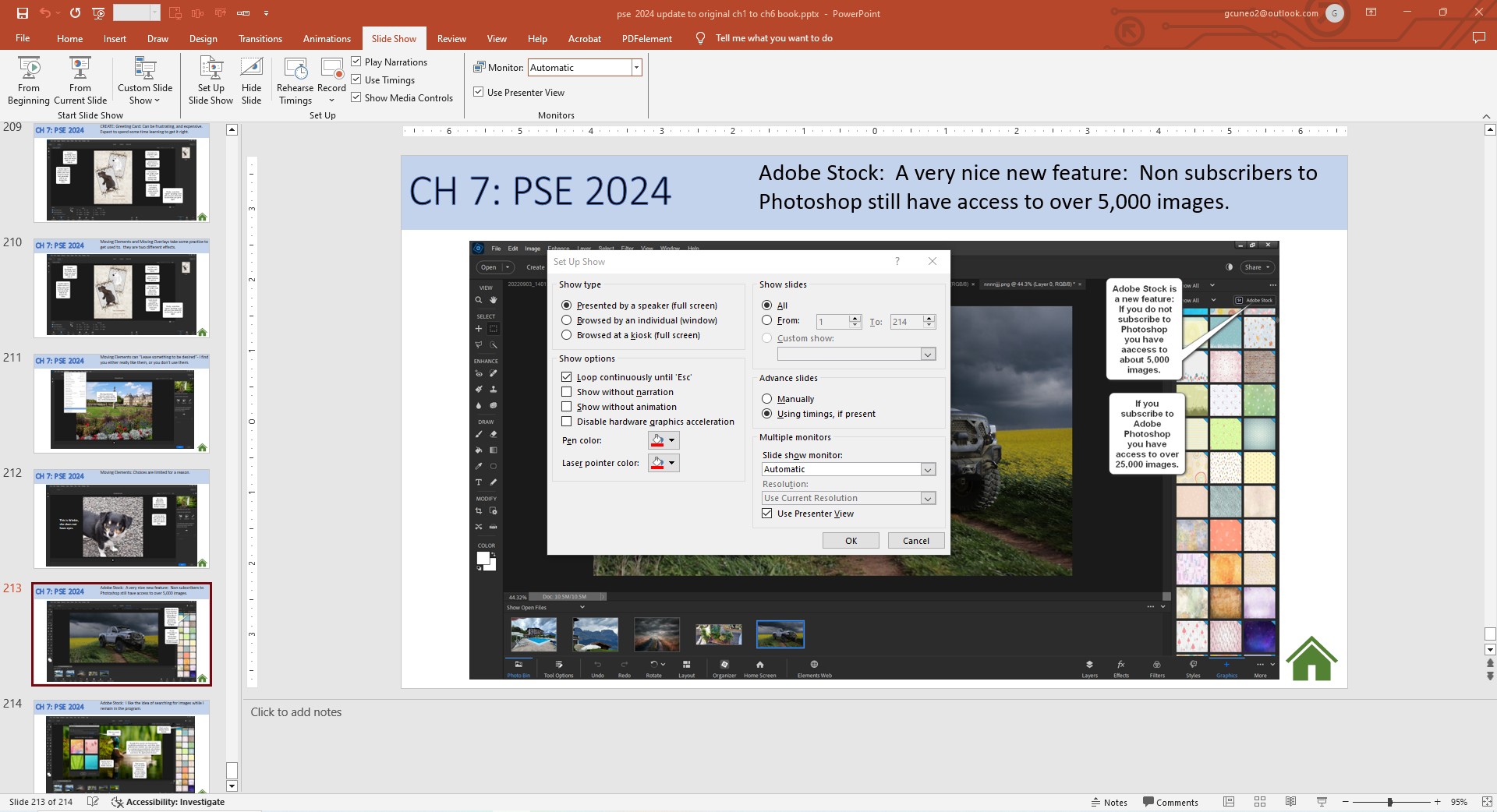The height and width of the screenshot is (812, 1497).
Task: Open the Set Up Slide Show dialog
Action: click(211, 79)
